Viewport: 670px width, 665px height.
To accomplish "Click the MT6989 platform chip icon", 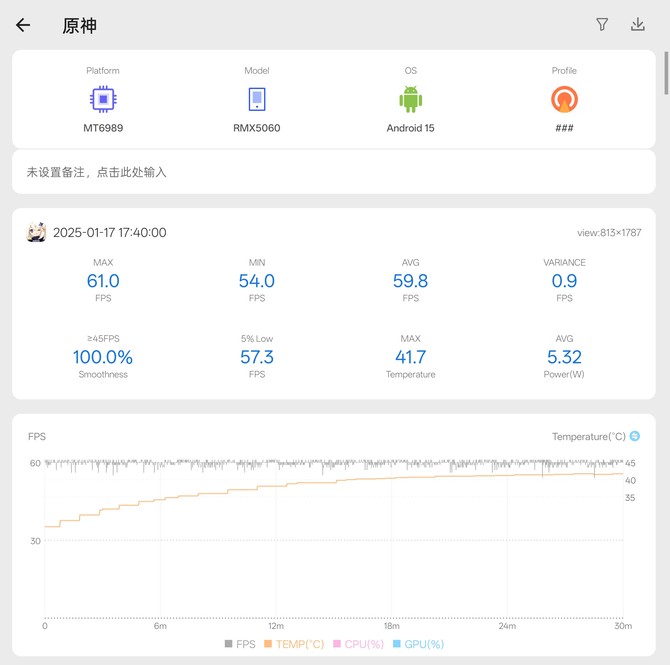I will tap(102, 99).
